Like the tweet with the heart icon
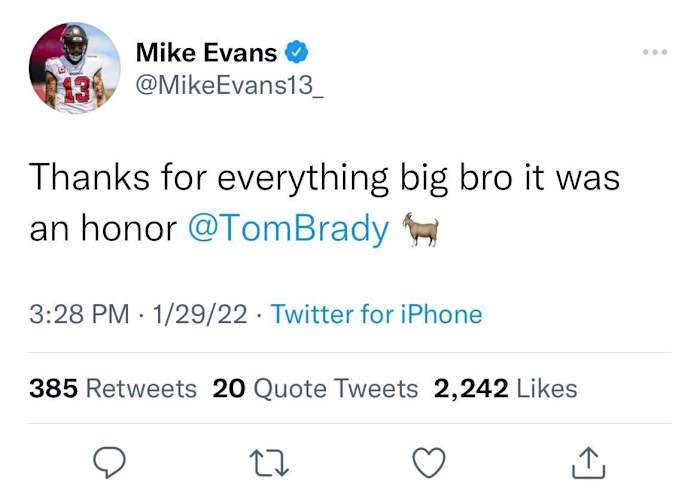 [x=429, y=462]
